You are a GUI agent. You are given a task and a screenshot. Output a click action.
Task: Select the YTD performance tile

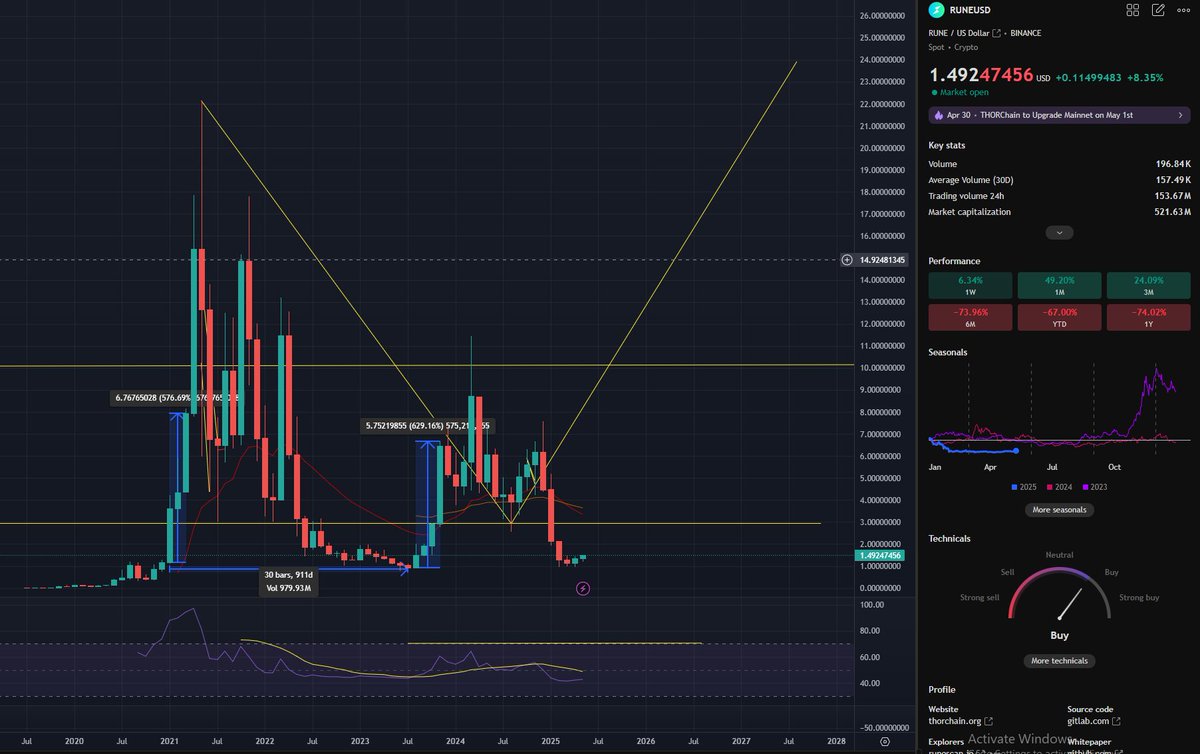pyautogui.click(x=1059, y=317)
